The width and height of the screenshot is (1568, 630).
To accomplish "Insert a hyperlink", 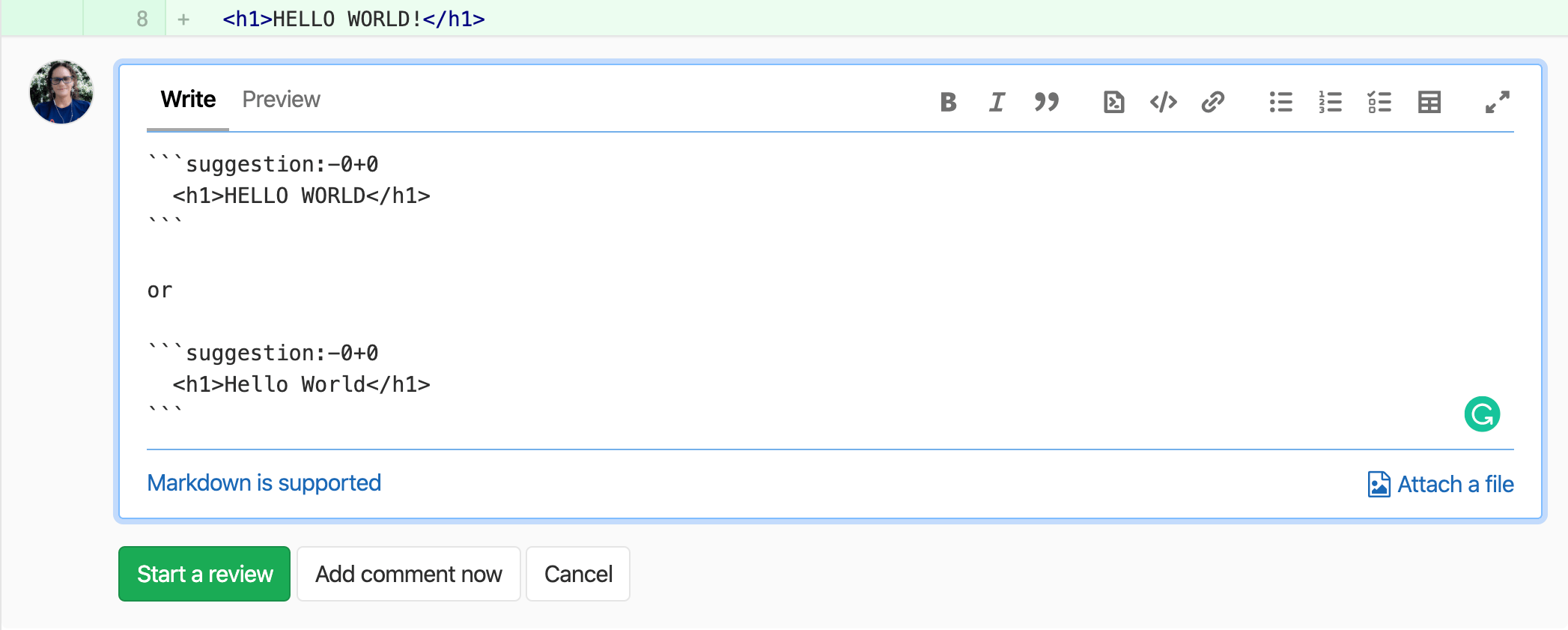I will tap(1212, 103).
